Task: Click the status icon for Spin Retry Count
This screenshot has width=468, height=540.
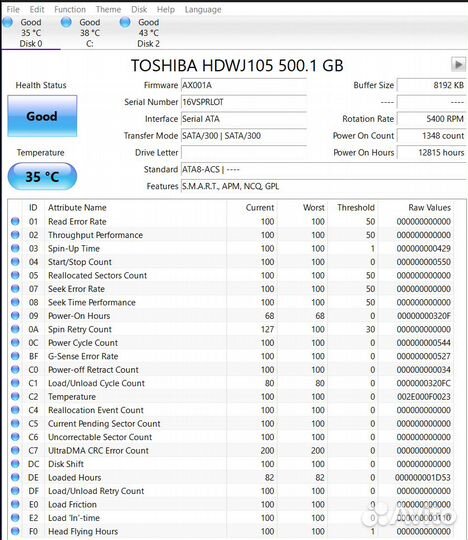Action: point(15,329)
